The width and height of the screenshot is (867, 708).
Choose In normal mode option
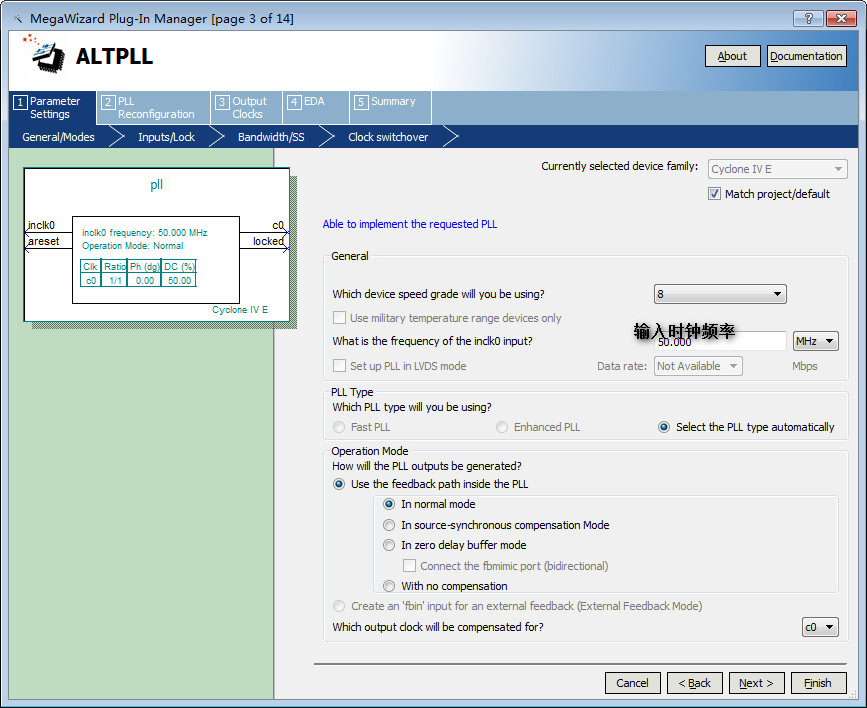(x=389, y=504)
